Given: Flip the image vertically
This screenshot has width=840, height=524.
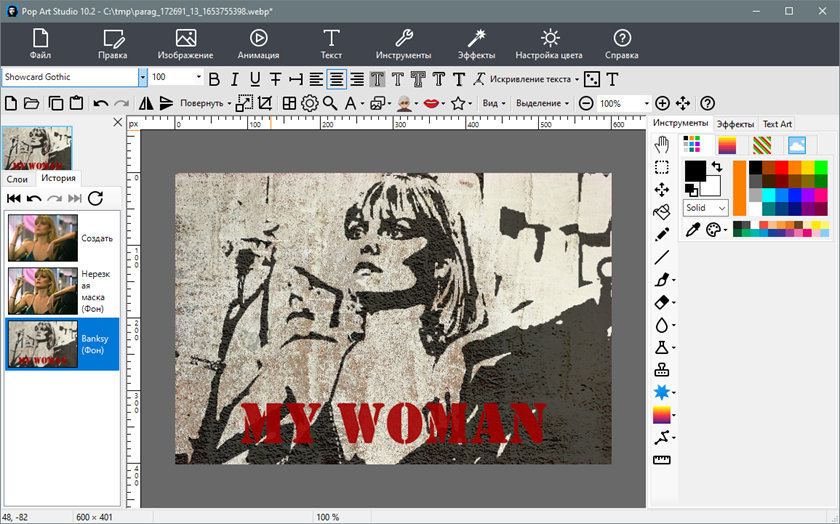Looking at the screenshot, I should coord(167,103).
